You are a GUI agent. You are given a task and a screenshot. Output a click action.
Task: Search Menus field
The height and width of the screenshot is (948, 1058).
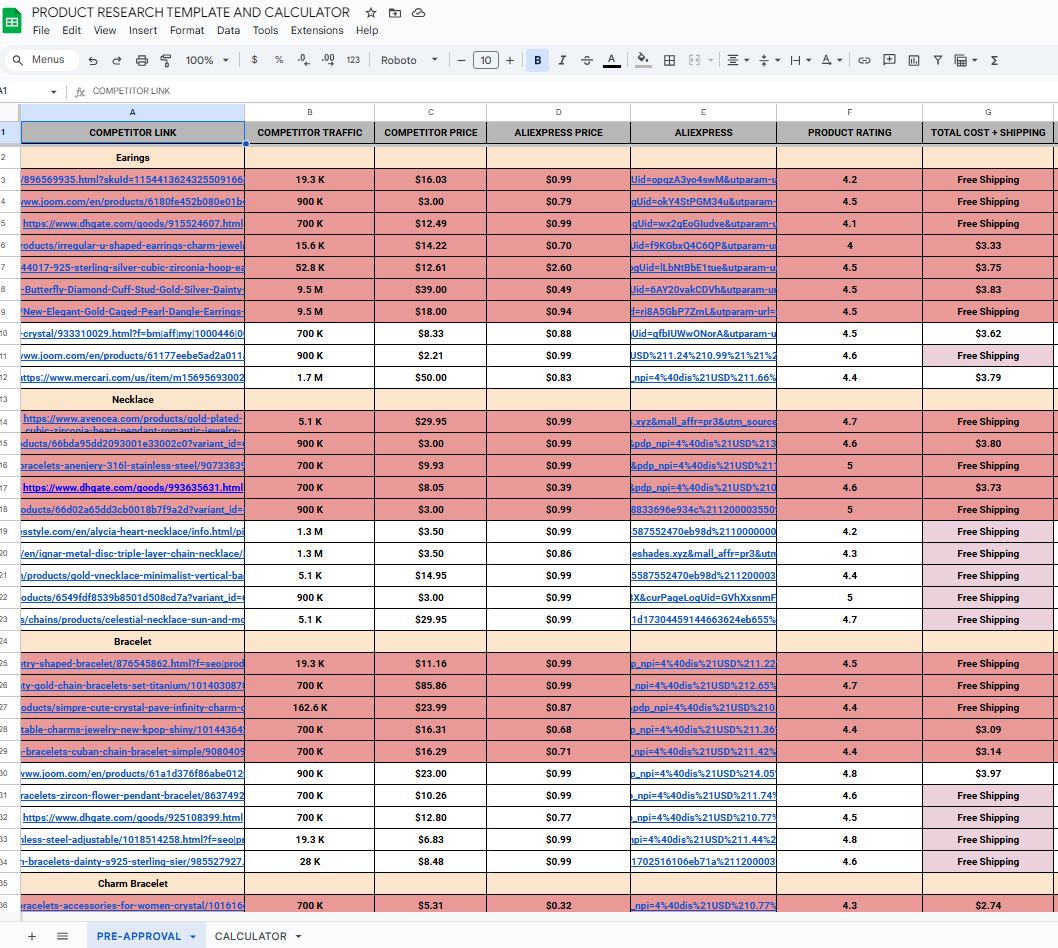point(40,60)
